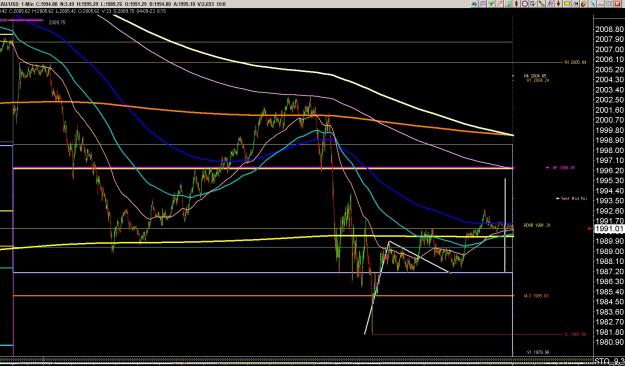Click the 2000.70 price scale label

609,120
